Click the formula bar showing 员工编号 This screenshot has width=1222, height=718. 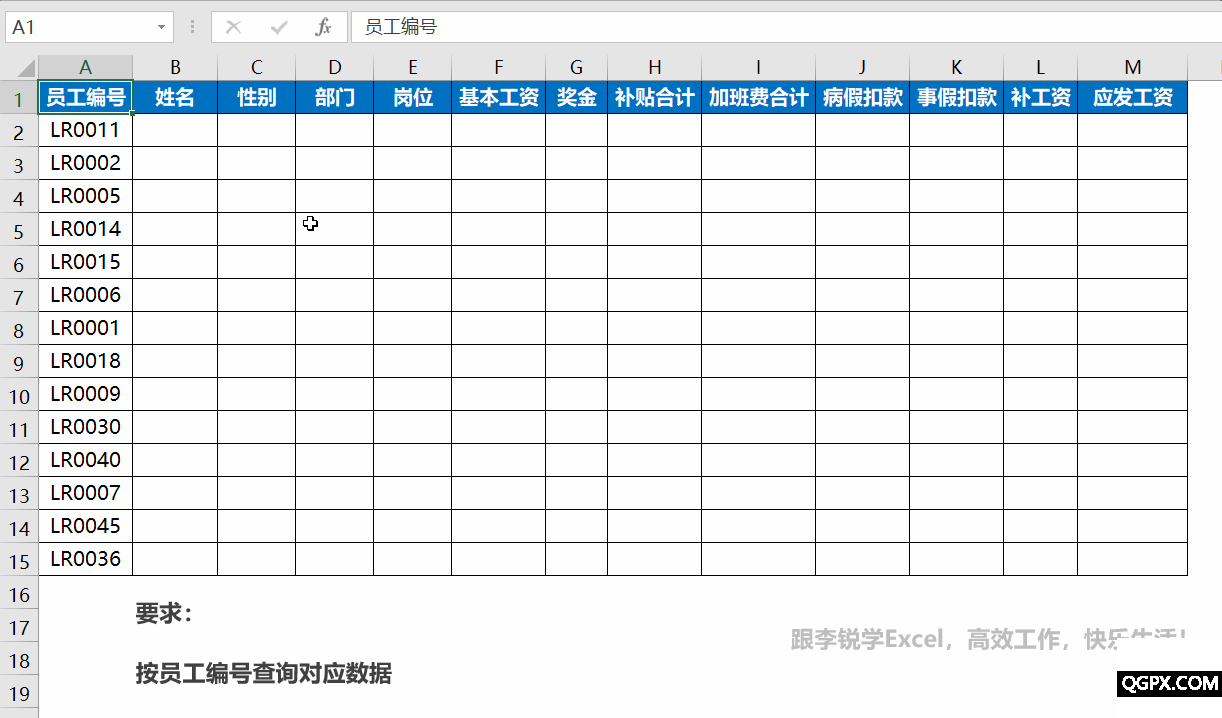(785, 27)
